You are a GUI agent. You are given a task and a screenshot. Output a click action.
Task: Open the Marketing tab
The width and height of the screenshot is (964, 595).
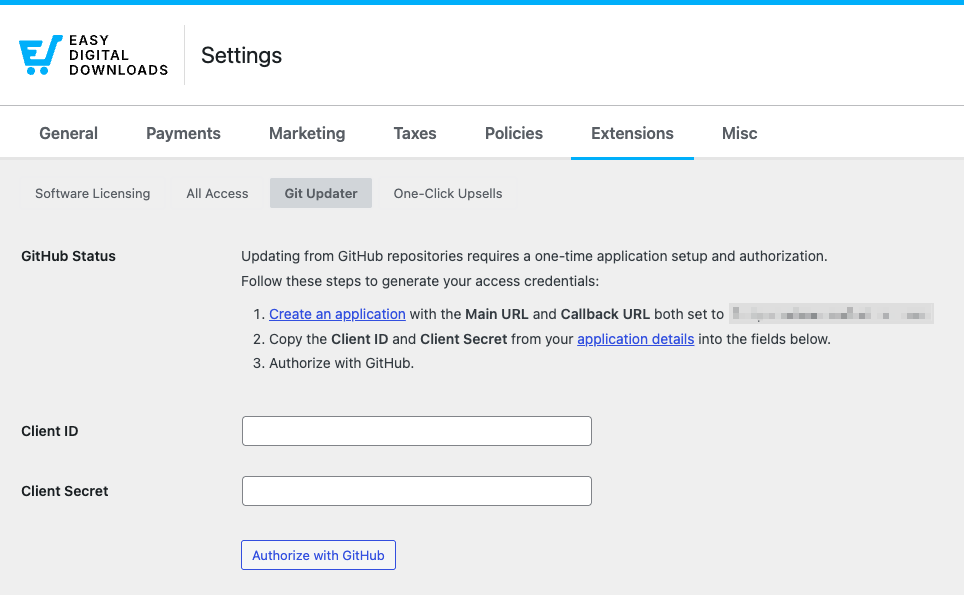point(307,133)
